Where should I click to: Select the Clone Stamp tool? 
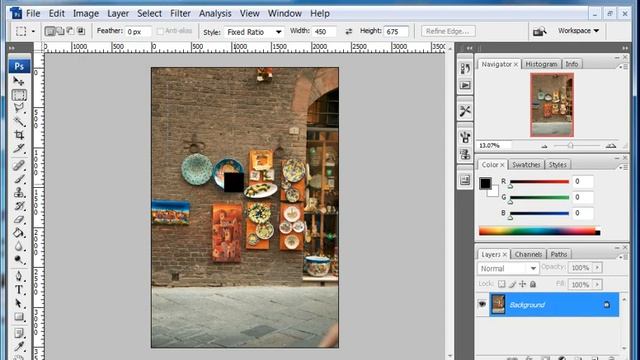tap(19, 192)
